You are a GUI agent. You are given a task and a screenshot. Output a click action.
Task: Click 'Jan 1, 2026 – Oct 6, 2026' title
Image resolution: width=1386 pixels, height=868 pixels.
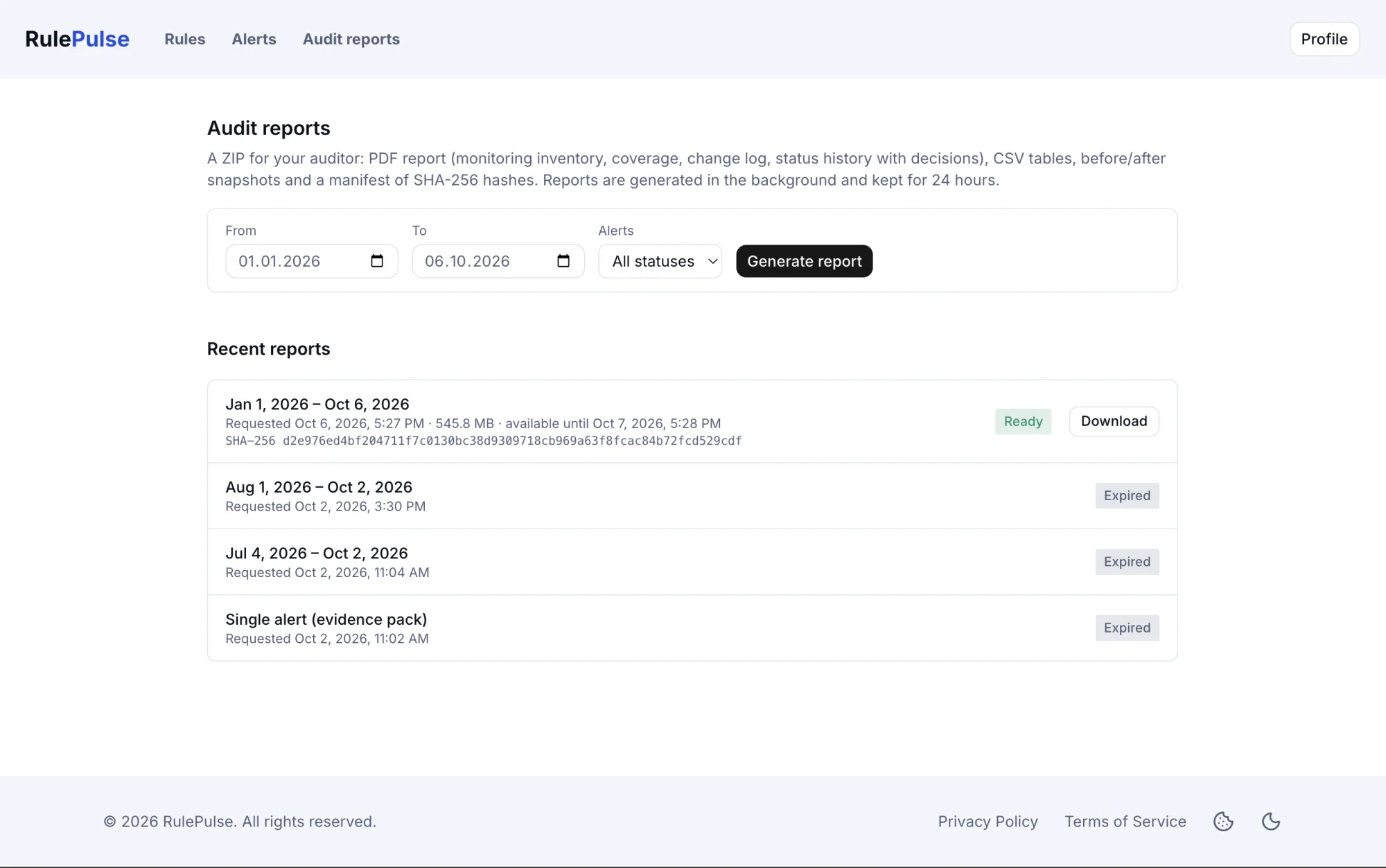[x=317, y=404]
